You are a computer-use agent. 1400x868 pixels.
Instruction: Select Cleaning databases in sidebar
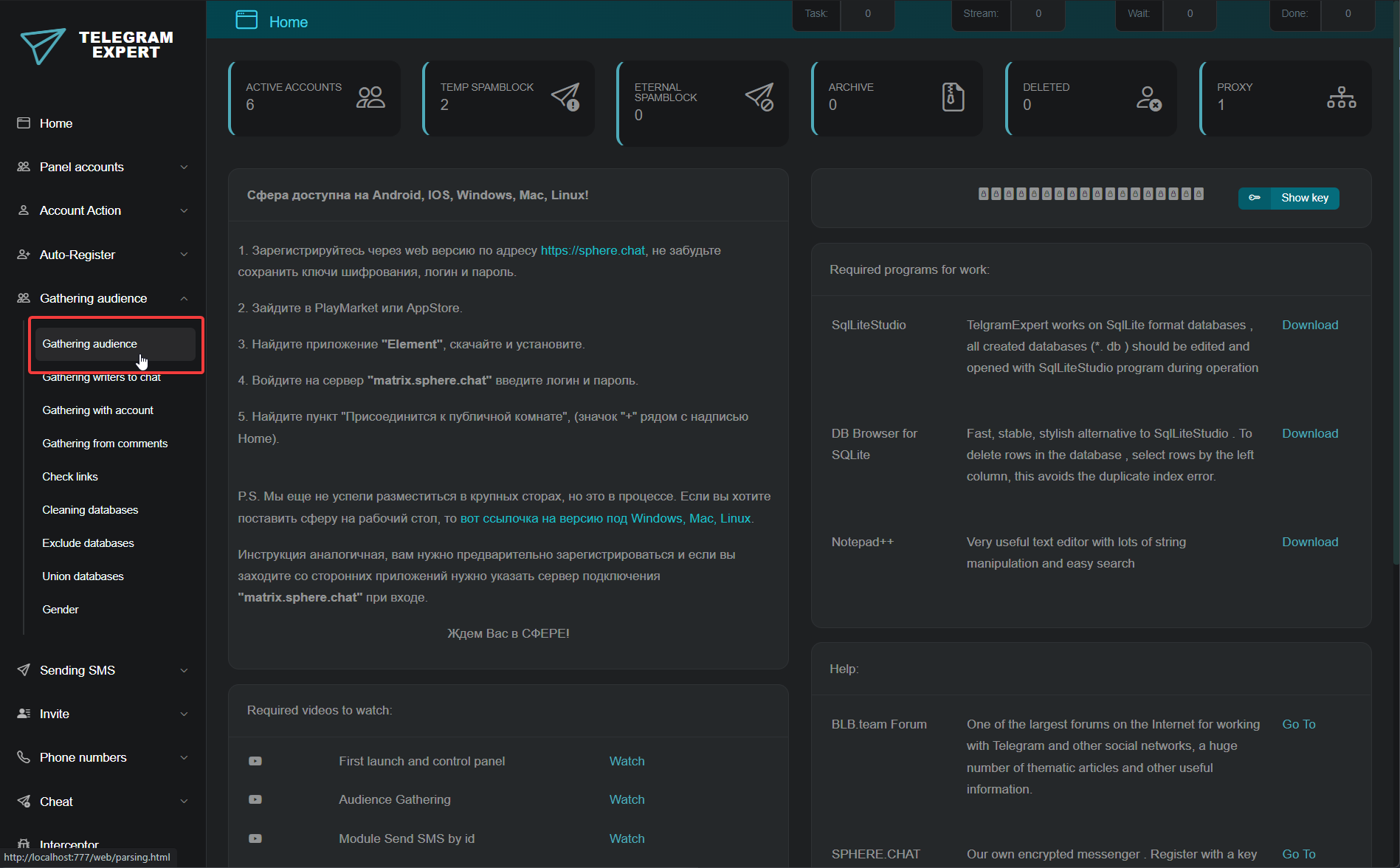90,510
